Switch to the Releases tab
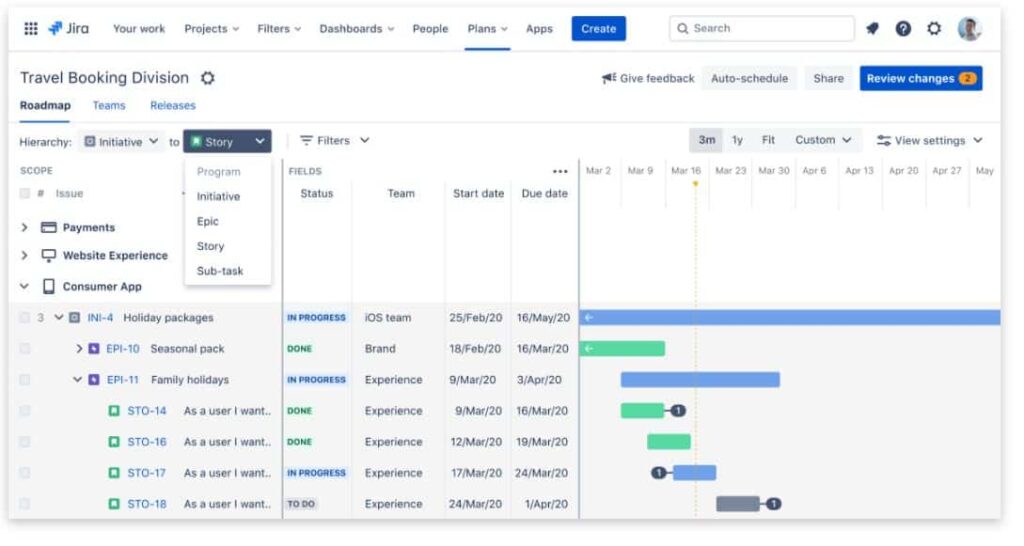The width and height of the screenshot is (1024, 546). [172, 106]
